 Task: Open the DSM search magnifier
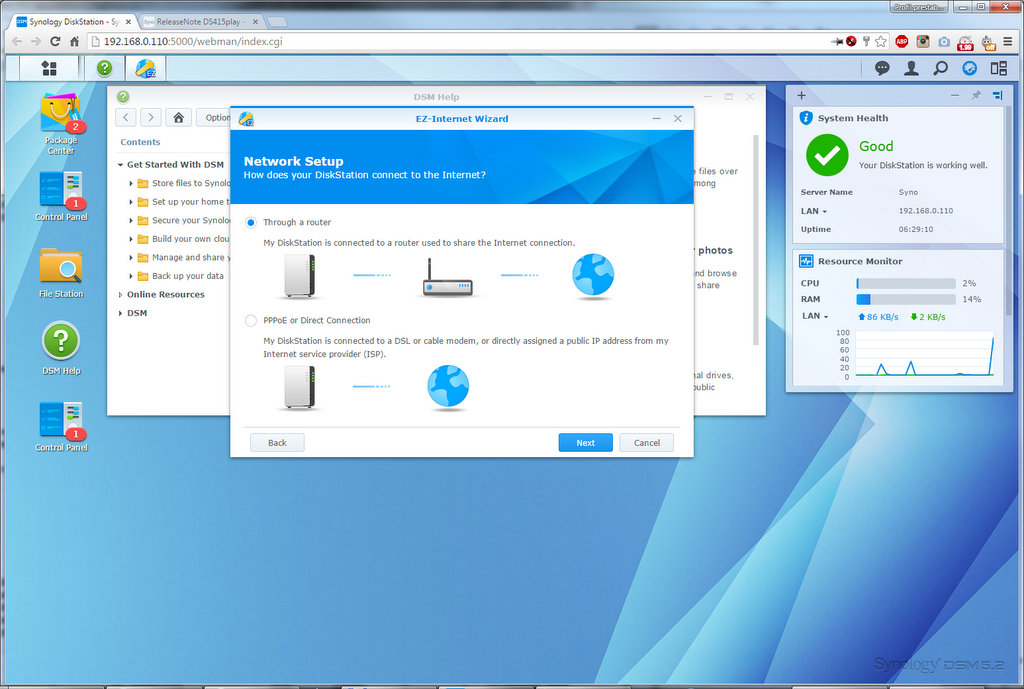(x=940, y=68)
